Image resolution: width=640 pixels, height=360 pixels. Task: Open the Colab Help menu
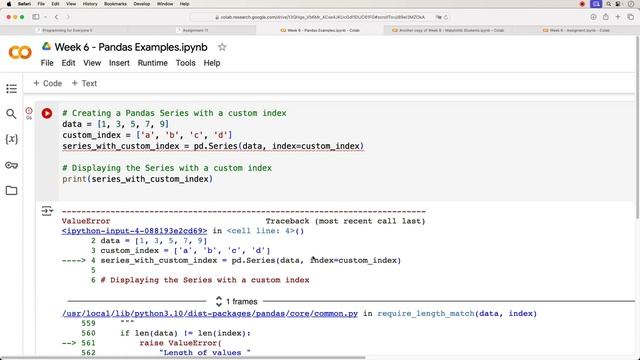coord(212,63)
